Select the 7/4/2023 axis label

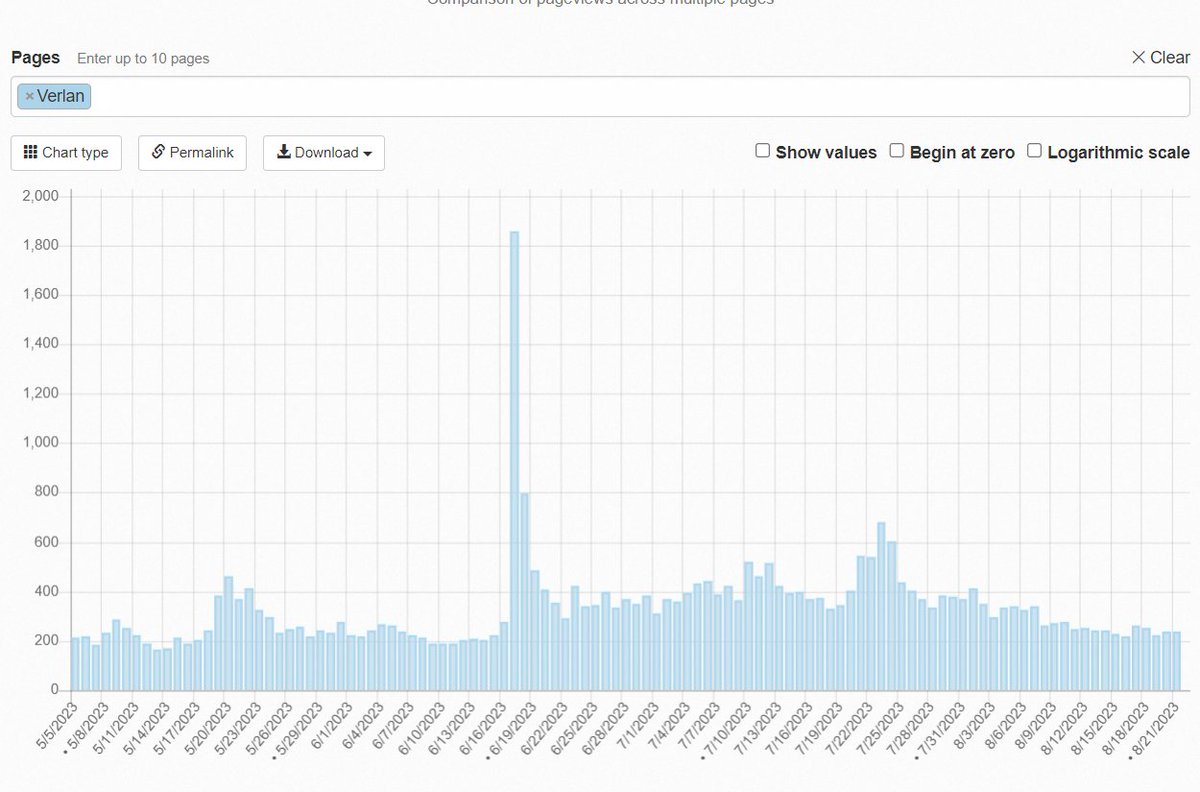click(669, 725)
